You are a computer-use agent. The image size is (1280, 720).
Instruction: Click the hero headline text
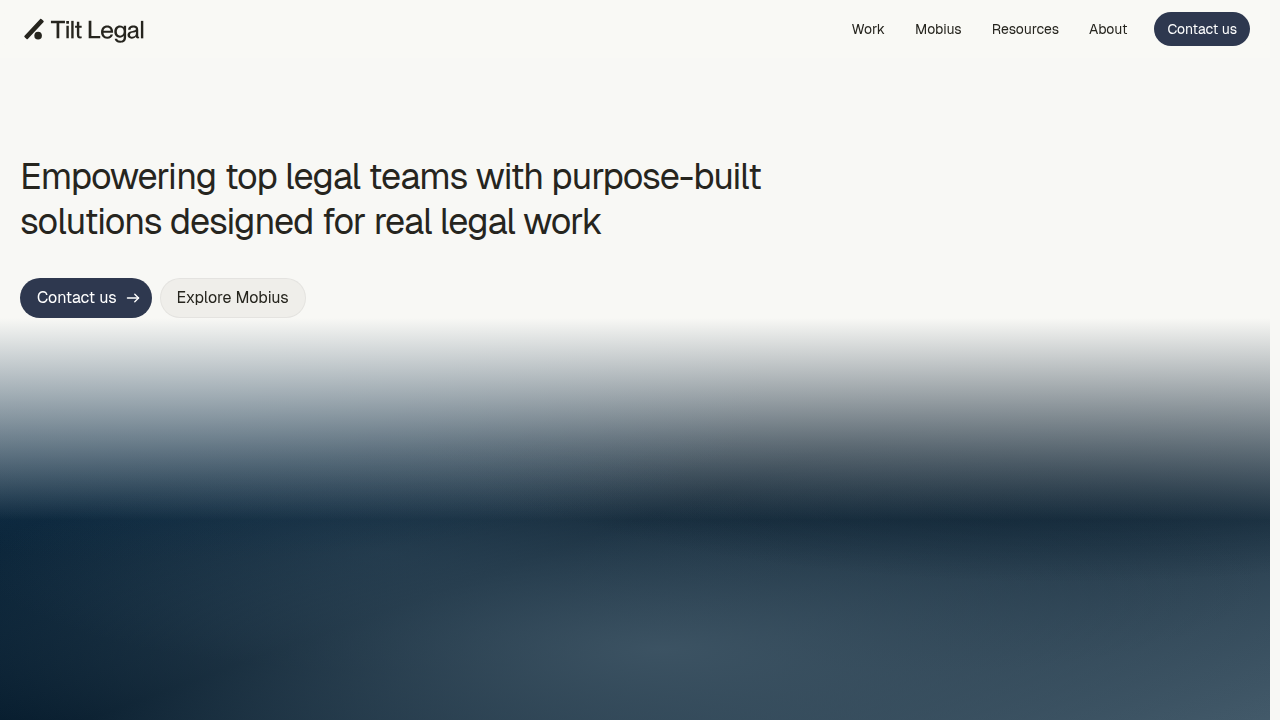391,199
